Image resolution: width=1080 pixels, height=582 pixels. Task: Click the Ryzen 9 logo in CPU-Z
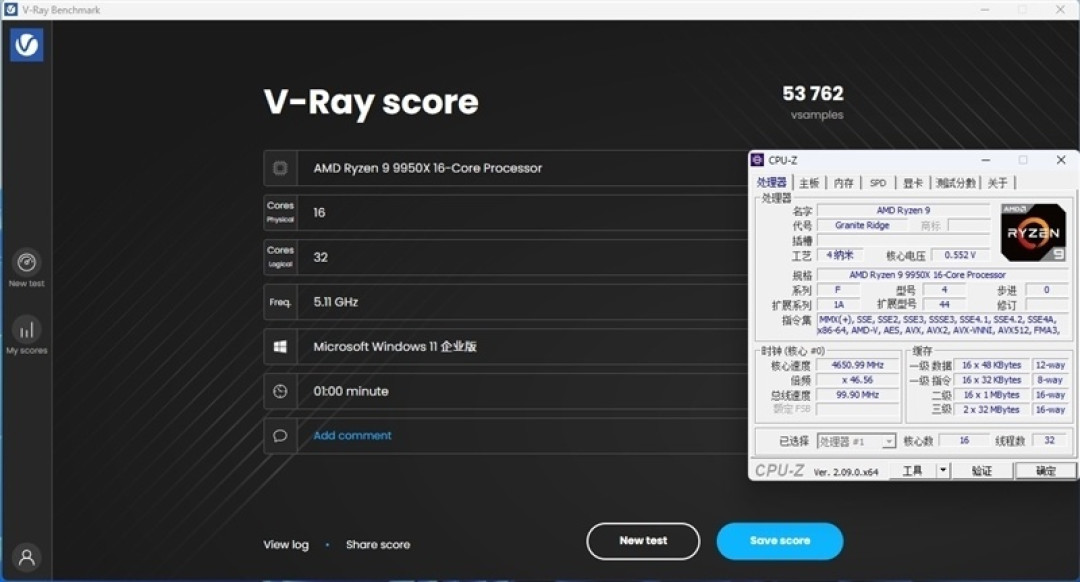(x=1033, y=233)
